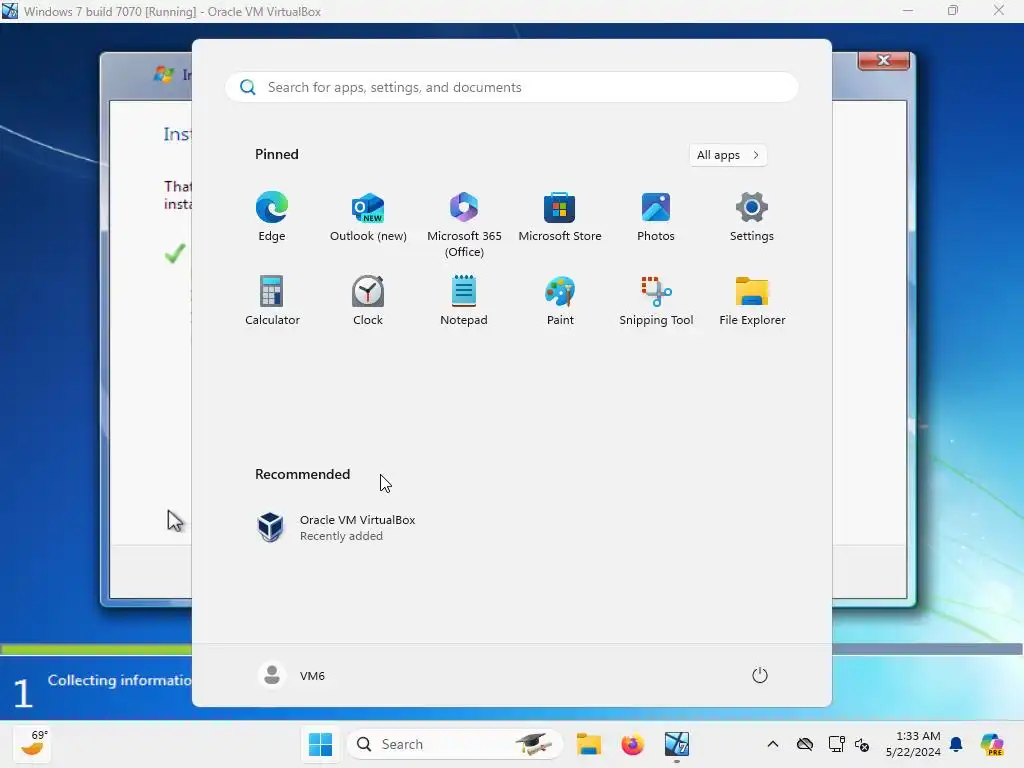
Task: Click the graduation cap search highlight icon
Action: tap(532, 744)
